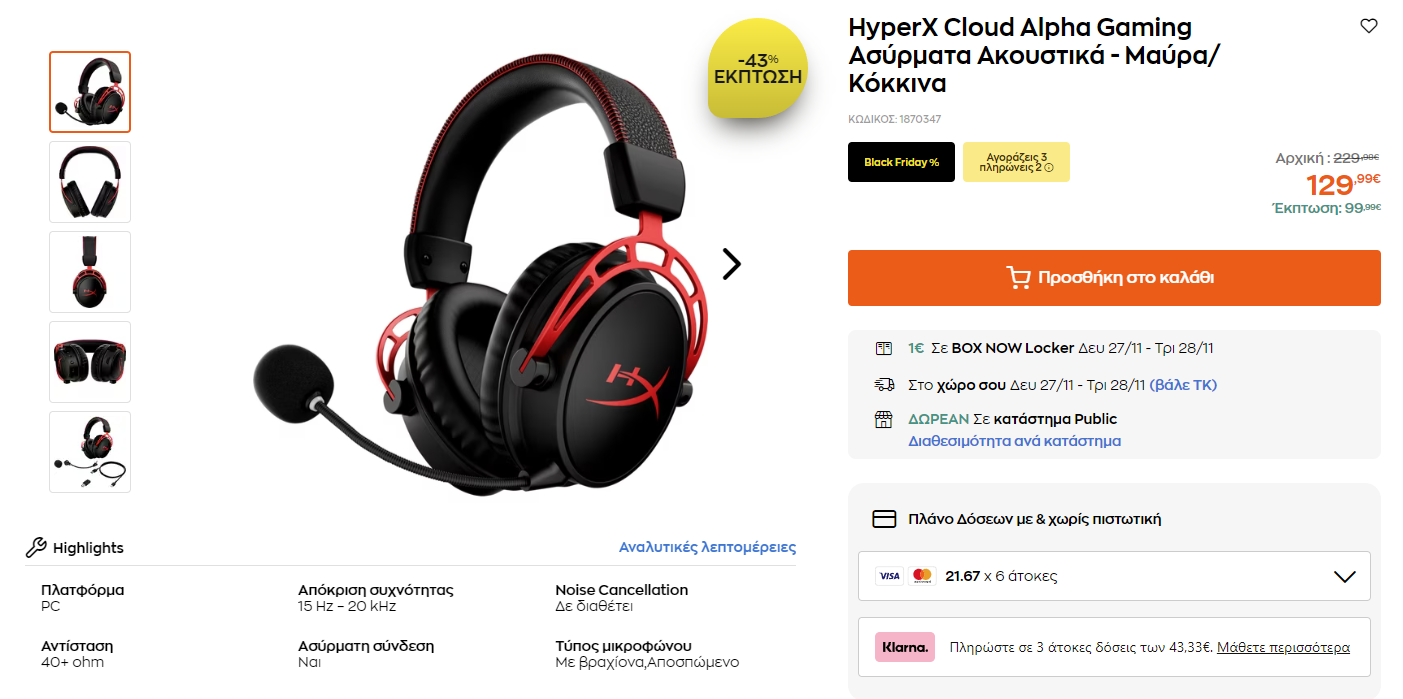Click the Public store pickup icon
This screenshot has width=1403, height=699.
point(883,420)
